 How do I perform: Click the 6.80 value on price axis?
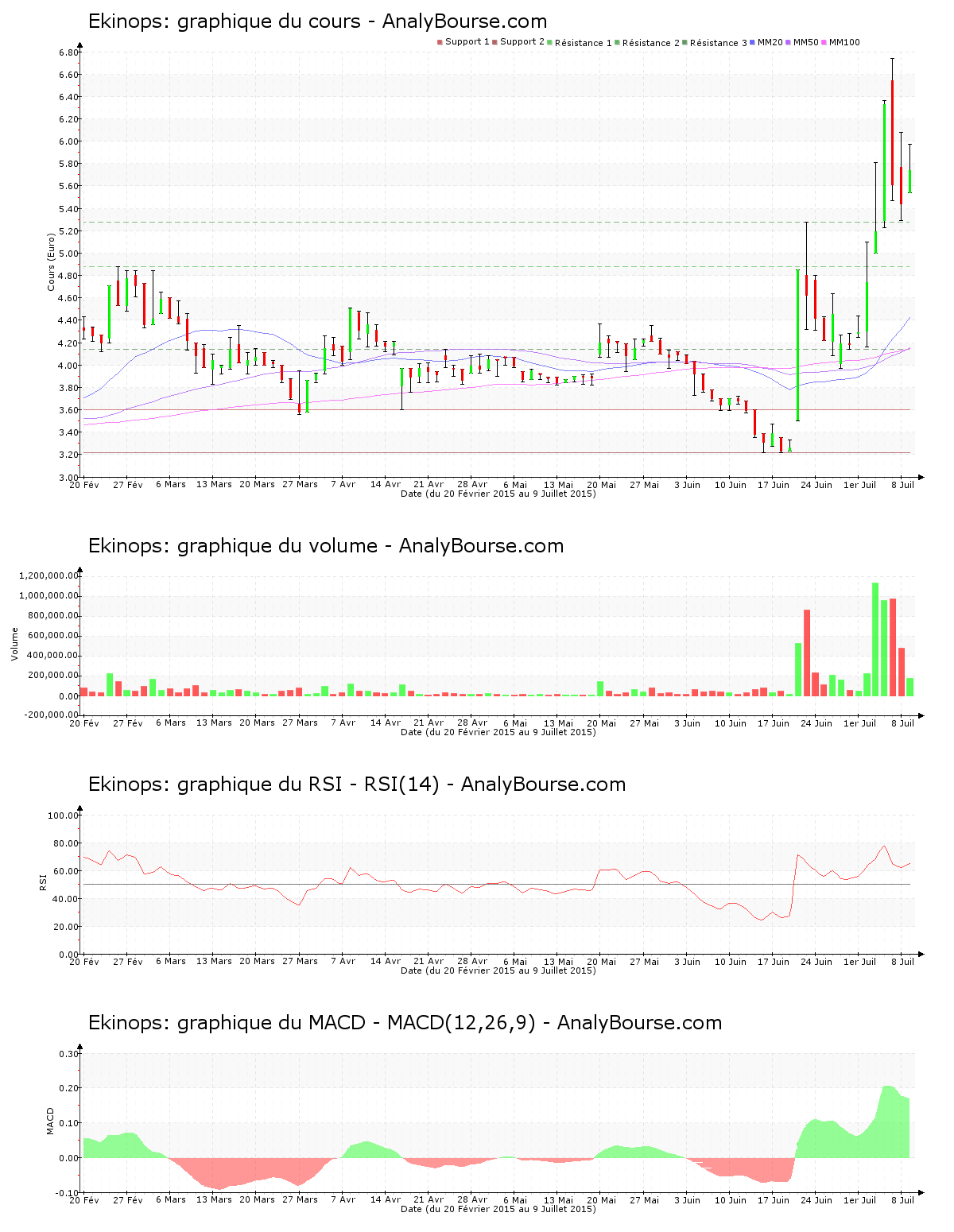pos(68,52)
